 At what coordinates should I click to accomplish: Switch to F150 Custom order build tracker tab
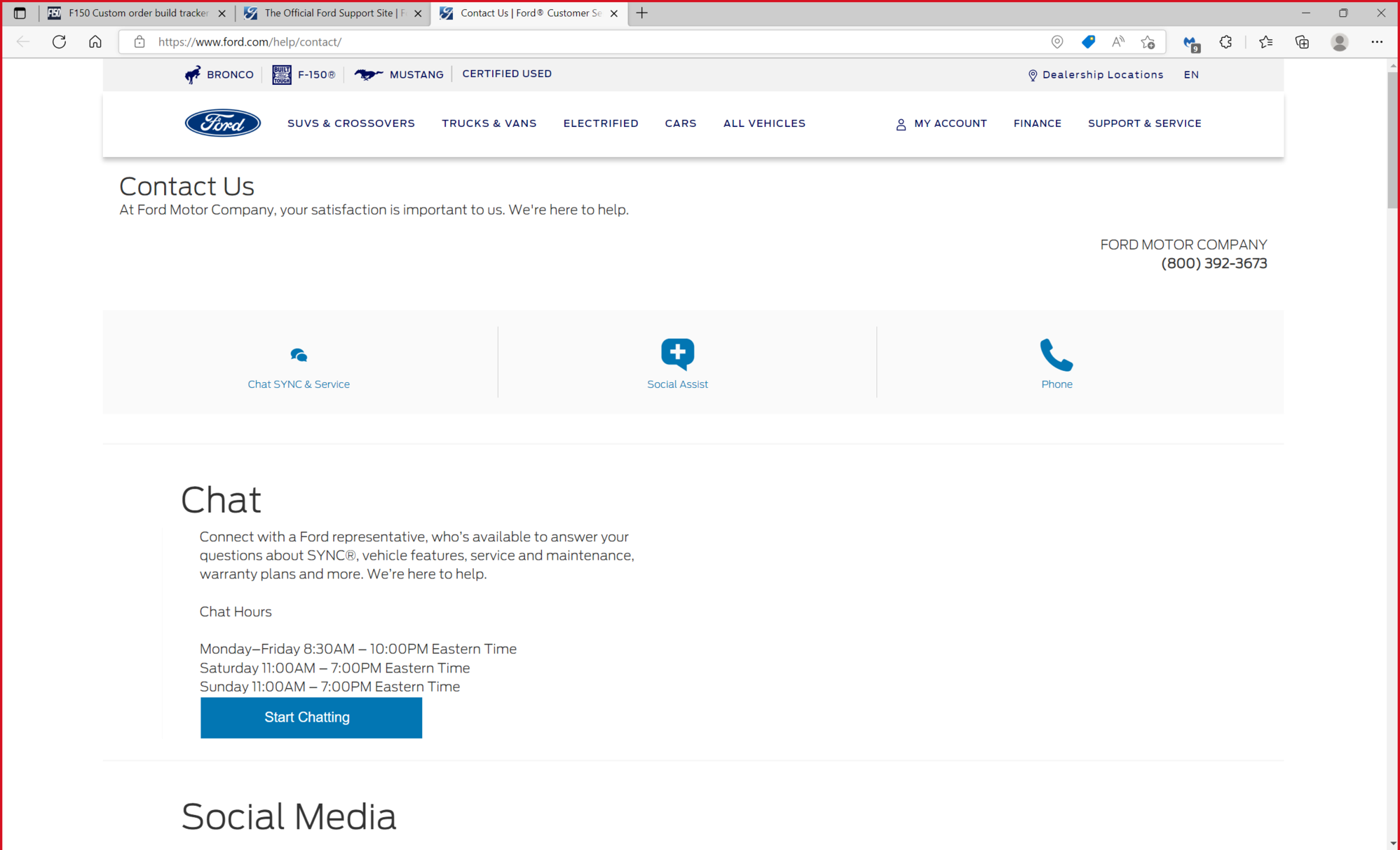[137, 13]
